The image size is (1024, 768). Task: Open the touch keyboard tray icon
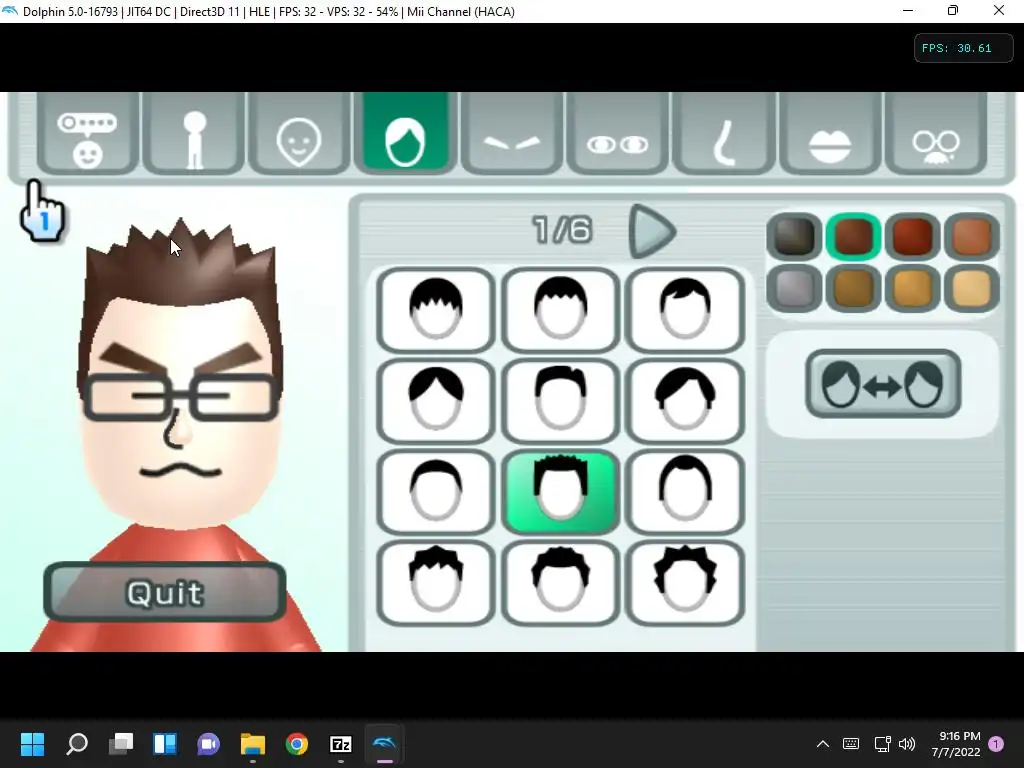tap(851, 744)
